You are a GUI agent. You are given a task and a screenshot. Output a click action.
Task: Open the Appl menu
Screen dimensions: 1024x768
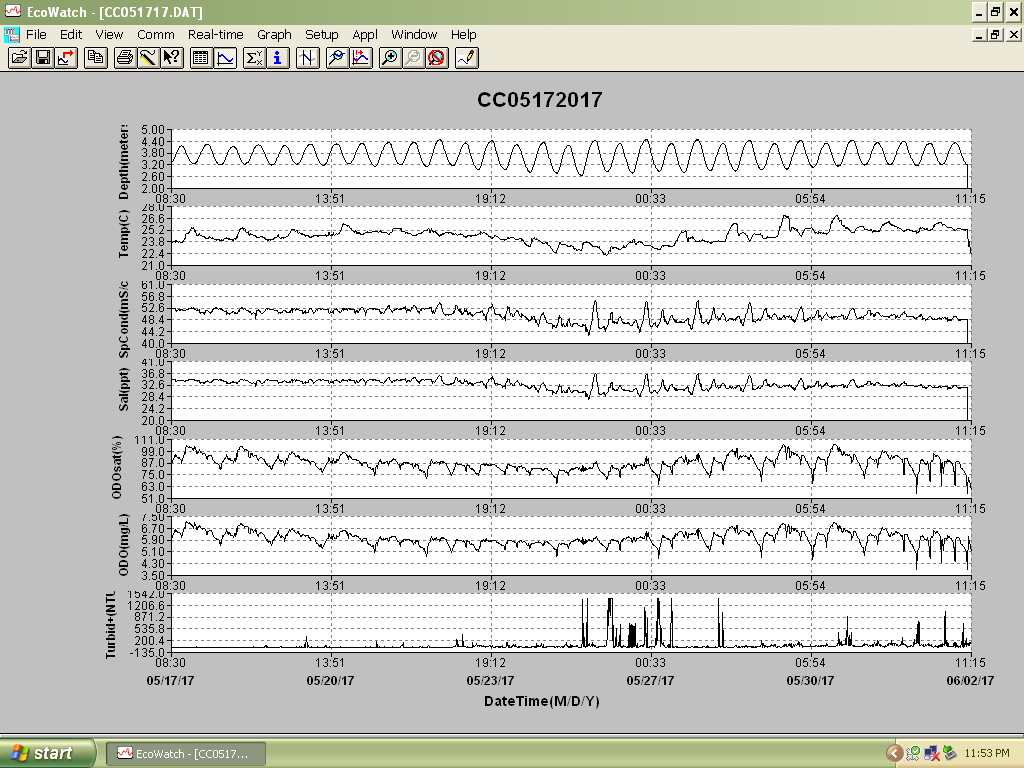click(x=364, y=35)
